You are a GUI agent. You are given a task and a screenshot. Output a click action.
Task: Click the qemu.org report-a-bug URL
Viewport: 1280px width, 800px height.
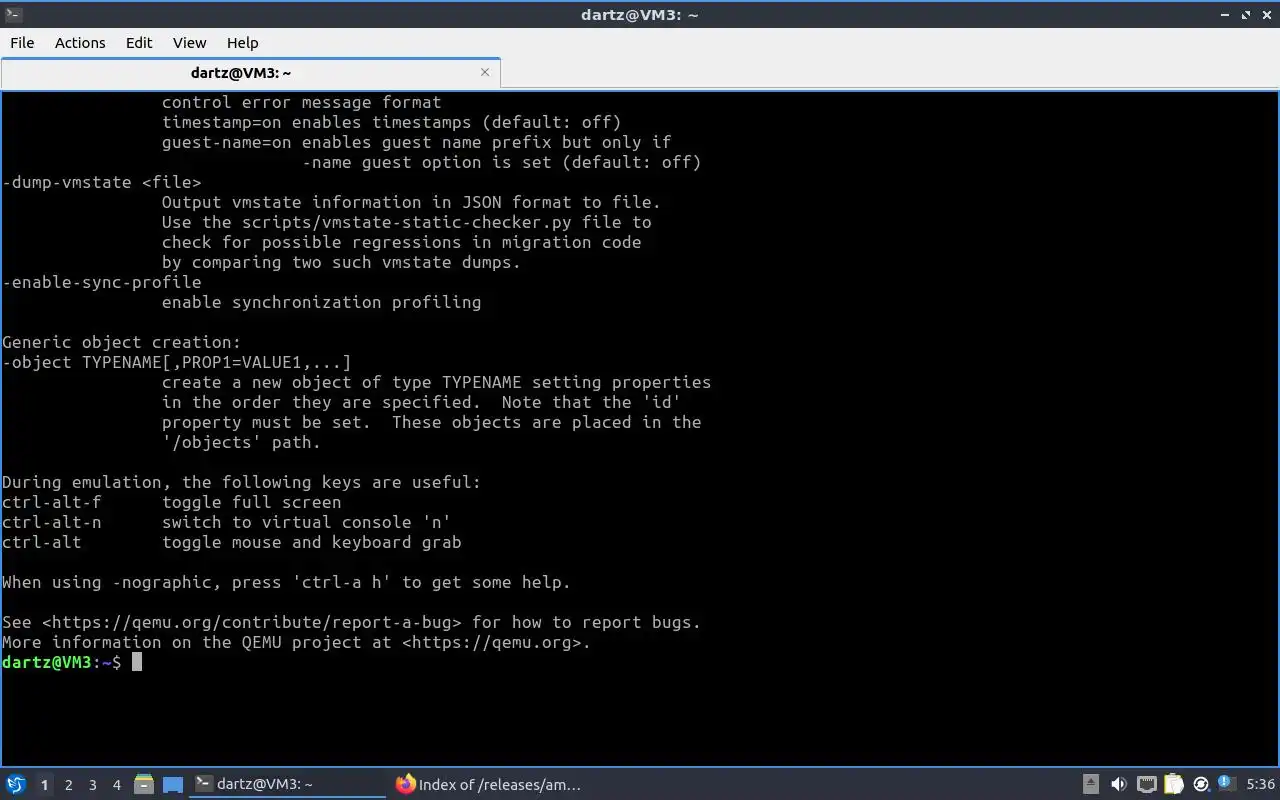[251, 622]
